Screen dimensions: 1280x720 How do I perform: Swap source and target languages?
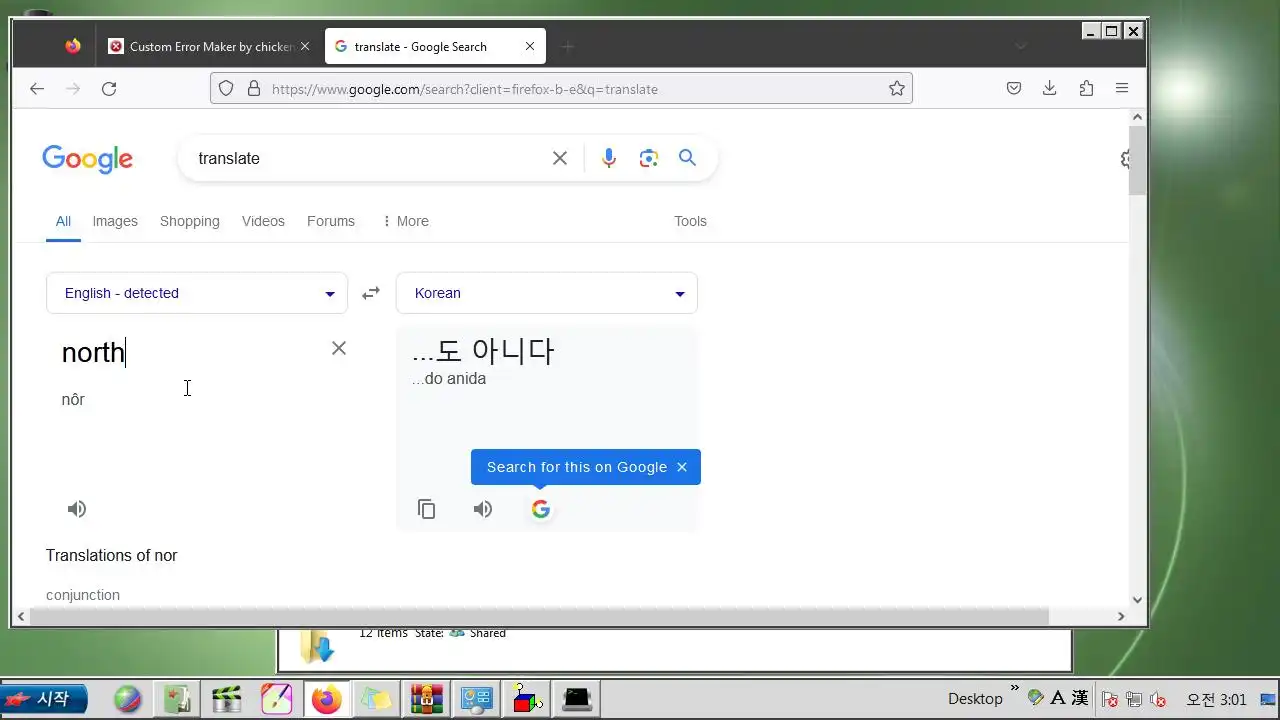pyautogui.click(x=371, y=293)
